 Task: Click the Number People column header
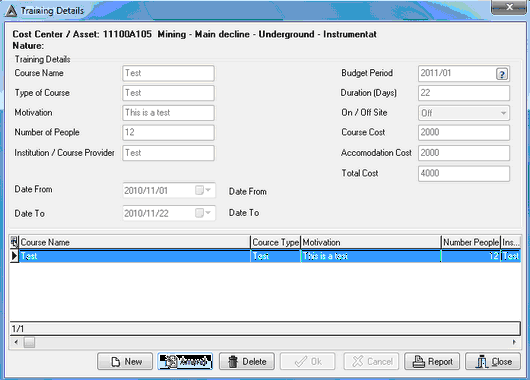[471, 242]
